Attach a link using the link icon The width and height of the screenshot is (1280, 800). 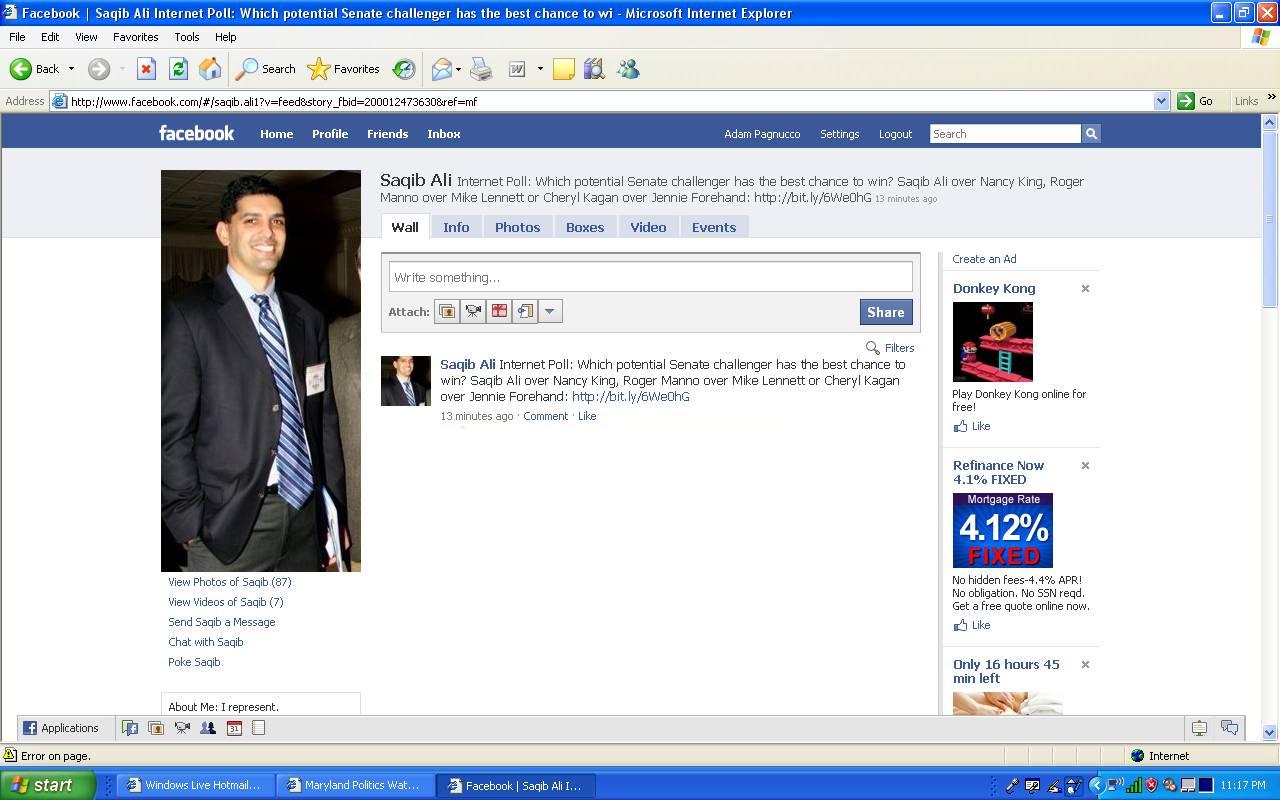pos(525,311)
